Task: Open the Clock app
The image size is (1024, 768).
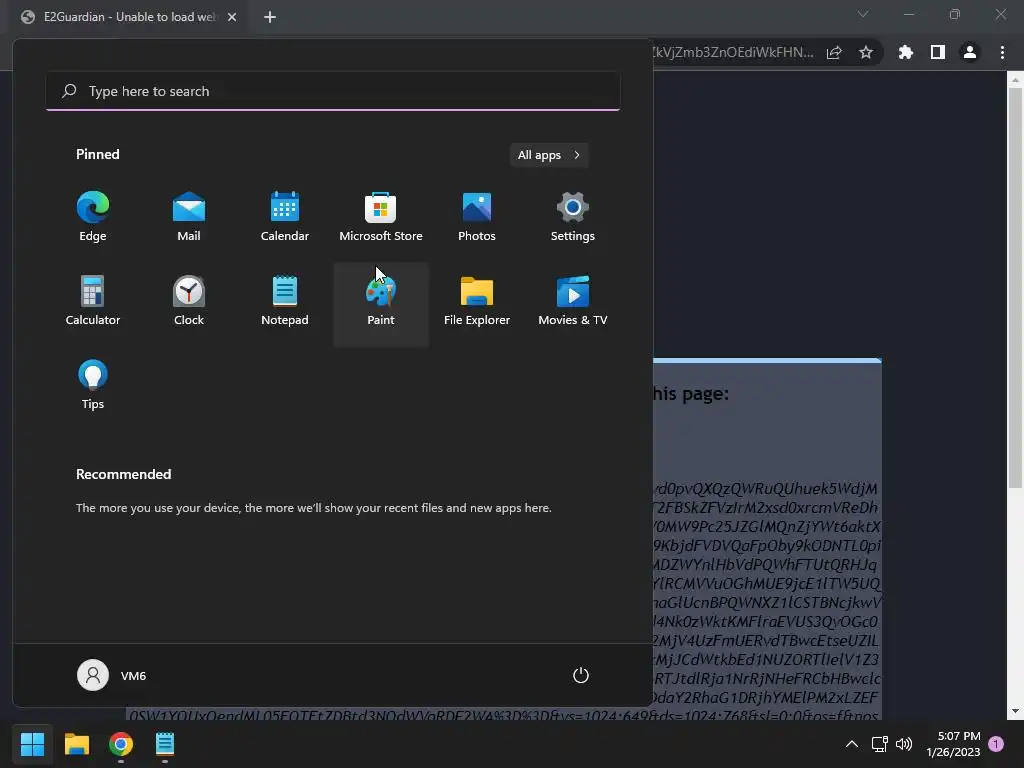Action: tap(189, 302)
